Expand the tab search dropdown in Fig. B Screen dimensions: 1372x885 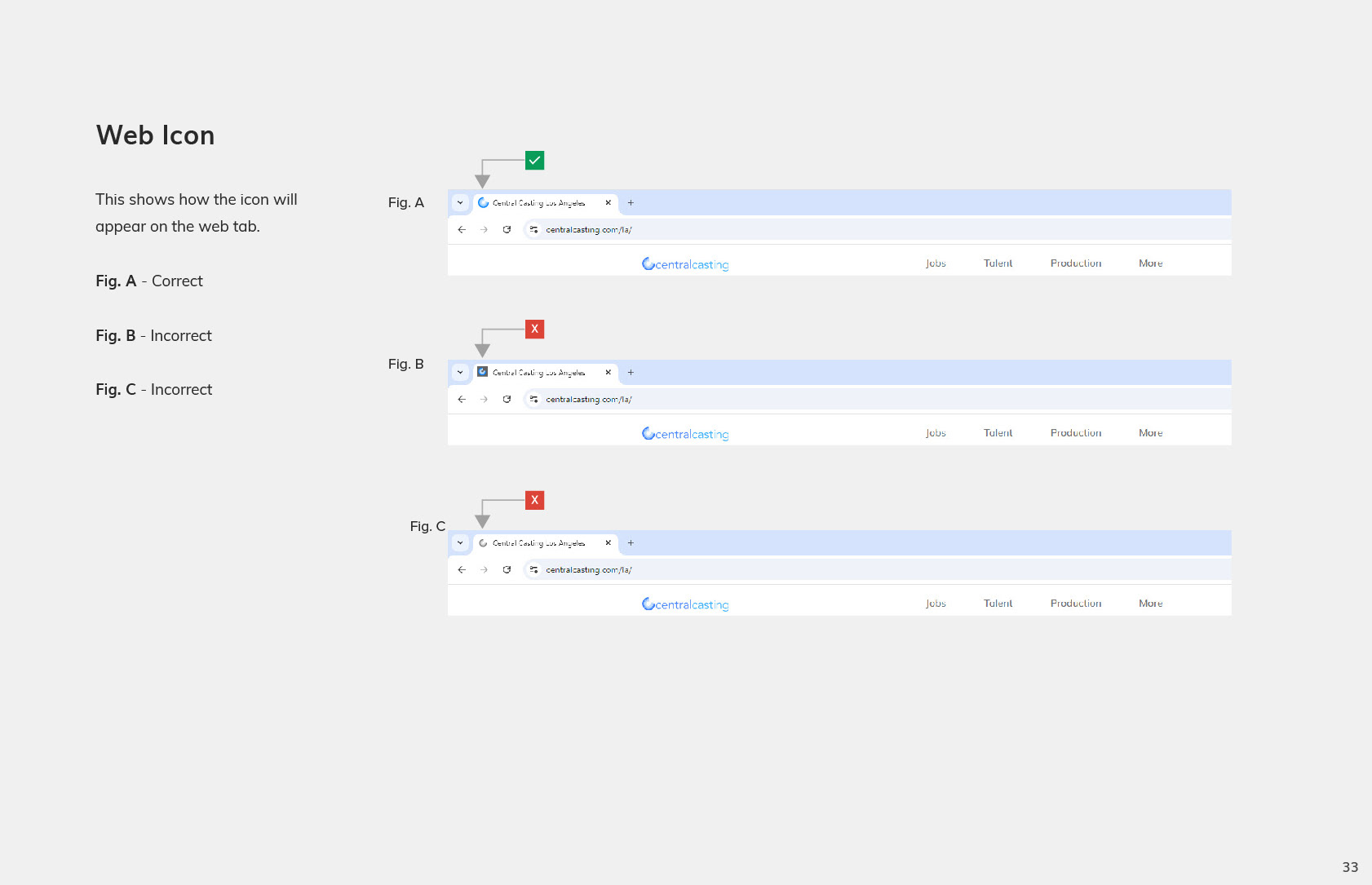[460, 373]
